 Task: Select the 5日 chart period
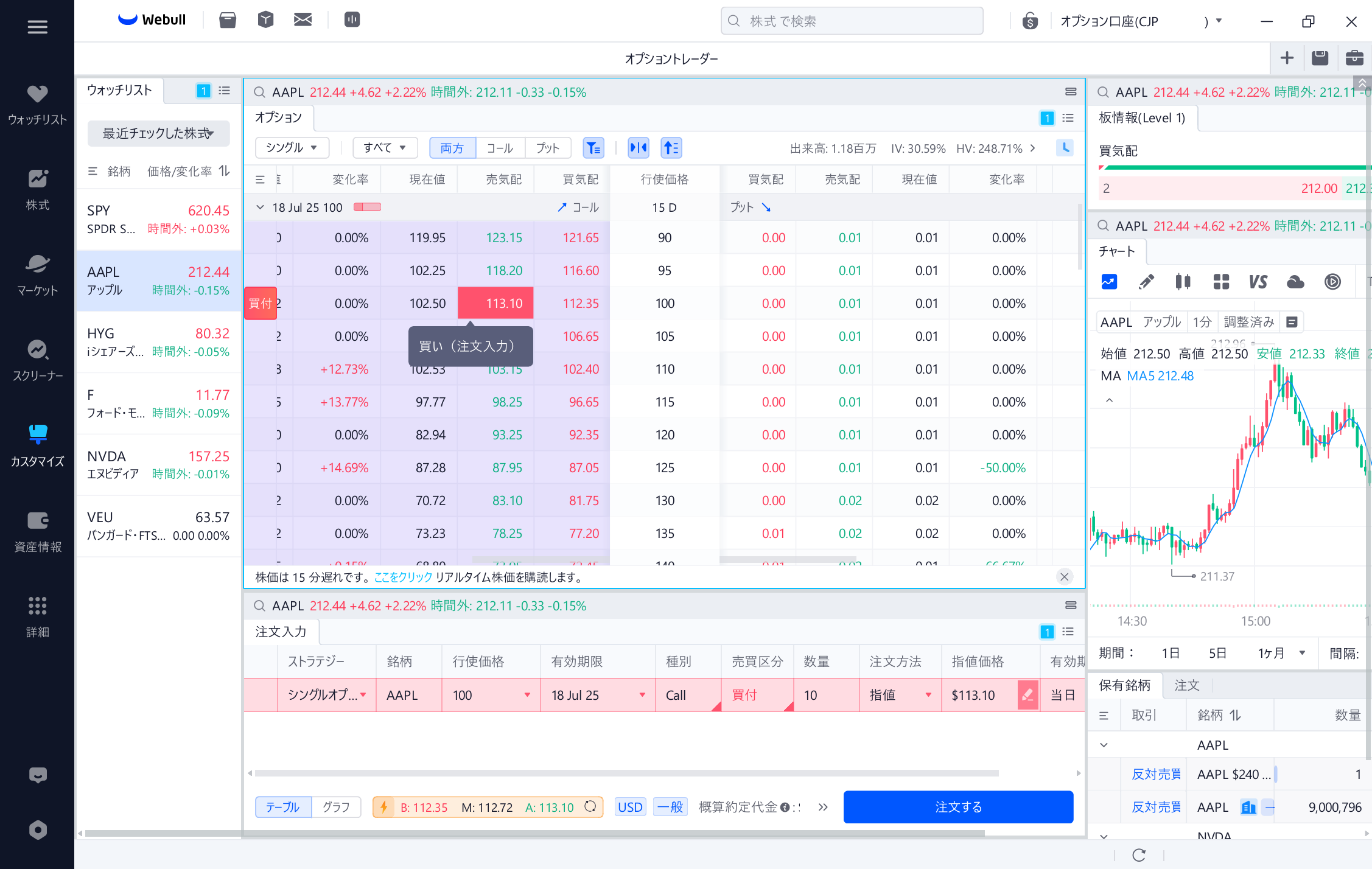click(1217, 653)
